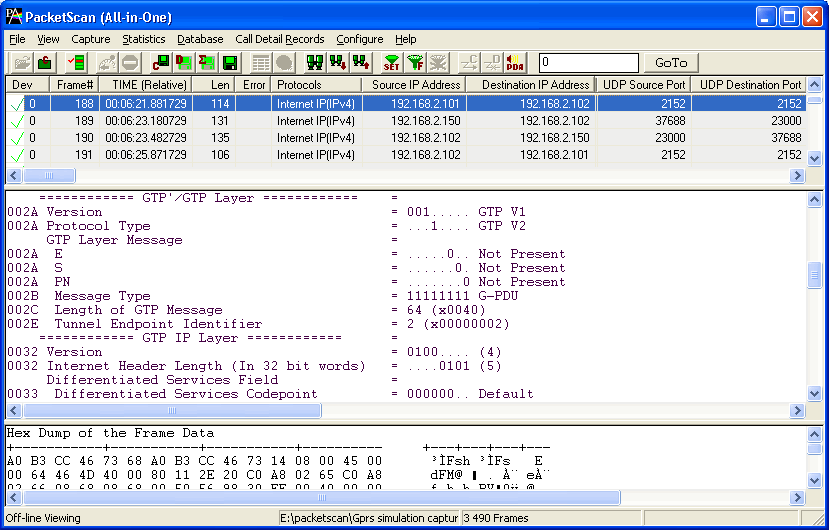Sort by TIME (Relative) column header
The width and height of the screenshot is (829, 530).
(146, 85)
